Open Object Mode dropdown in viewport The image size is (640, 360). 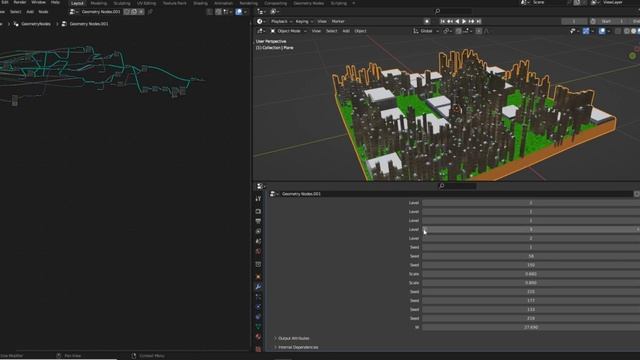point(289,31)
